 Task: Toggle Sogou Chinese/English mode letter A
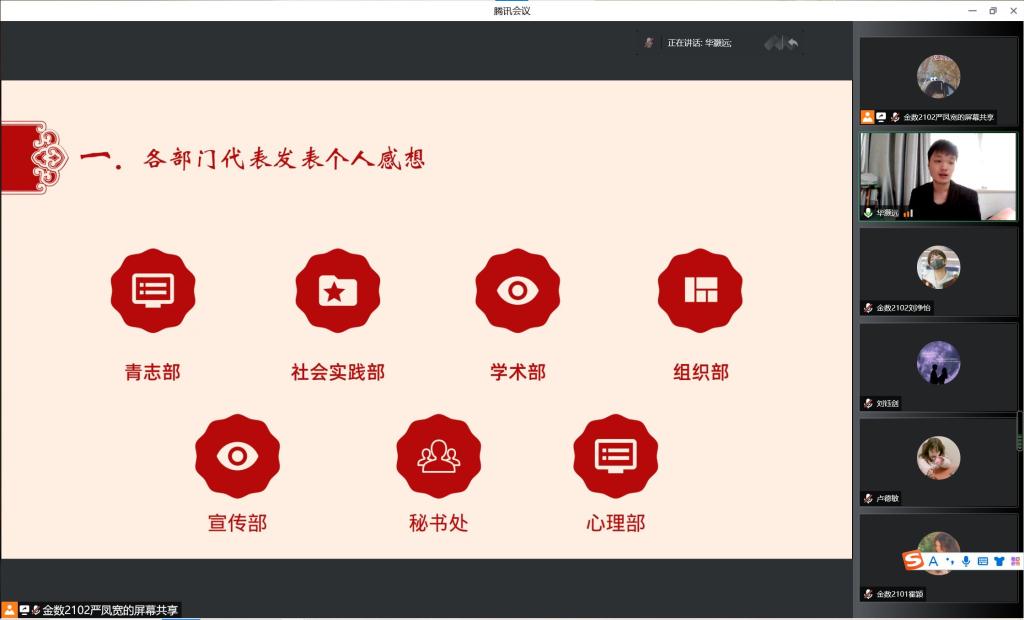point(933,562)
